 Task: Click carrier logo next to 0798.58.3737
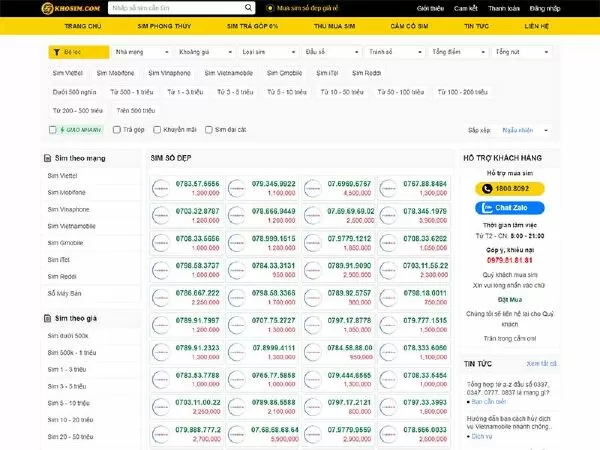point(161,270)
